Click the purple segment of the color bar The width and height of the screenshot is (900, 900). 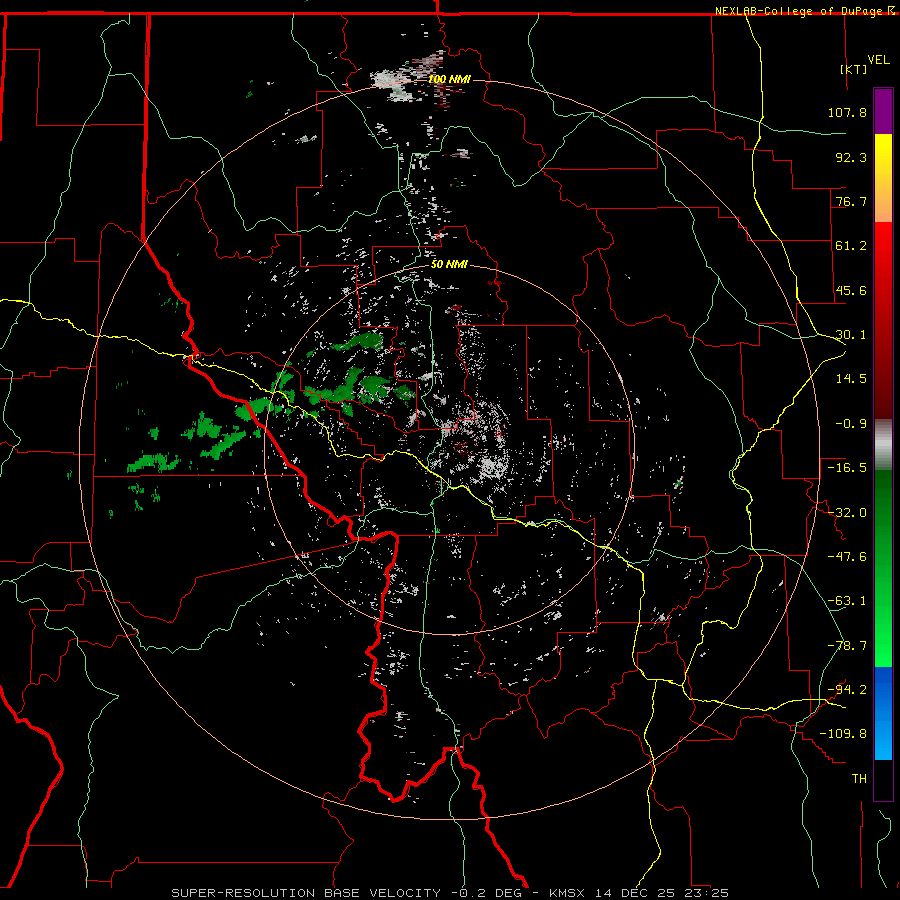[x=883, y=111]
